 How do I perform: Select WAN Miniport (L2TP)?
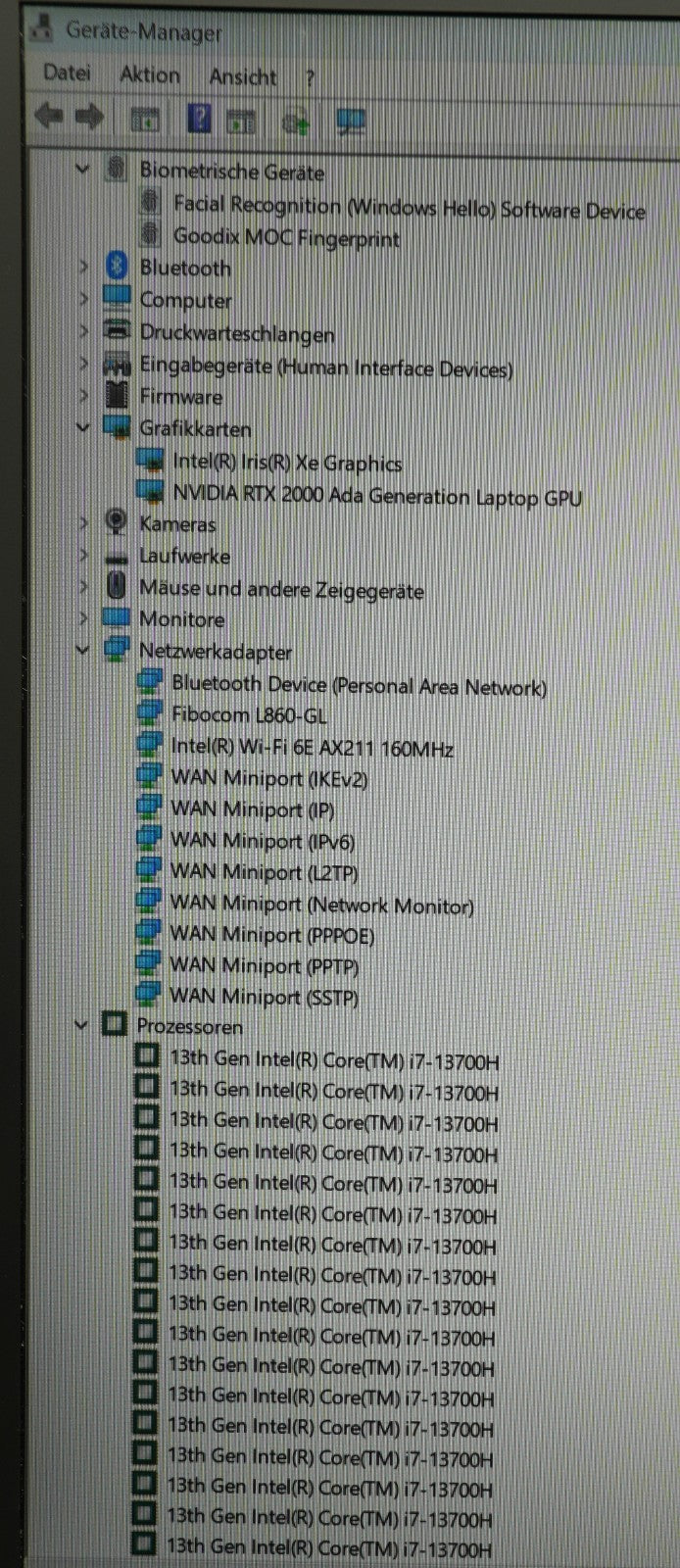click(x=265, y=872)
